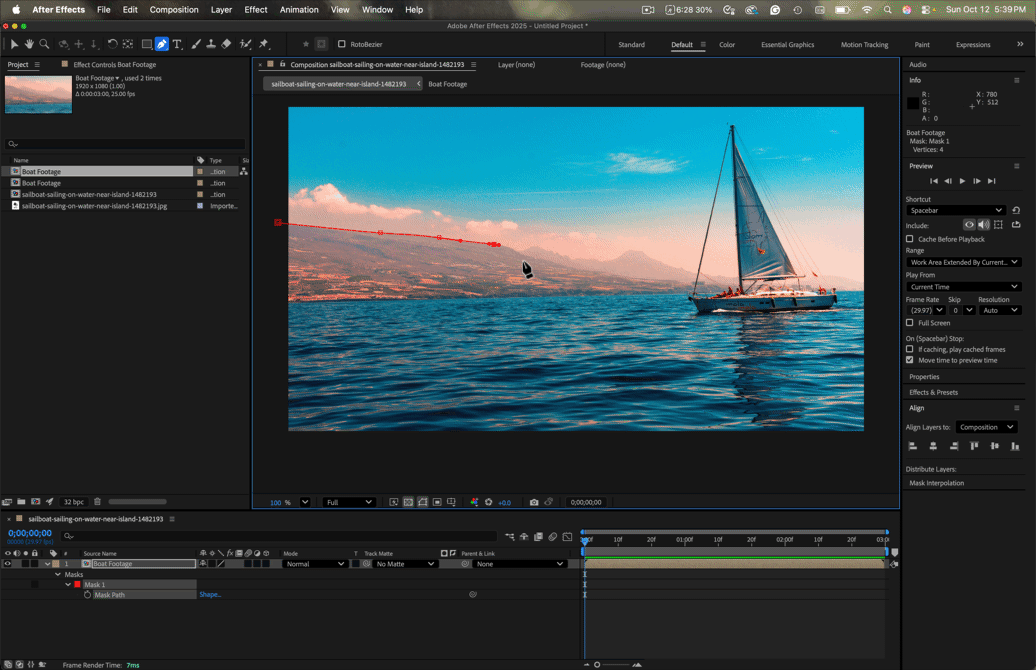1036x670 pixels.
Task: Check Cache Before Playback
Action: pyautogui.click(x=910, y=239)
